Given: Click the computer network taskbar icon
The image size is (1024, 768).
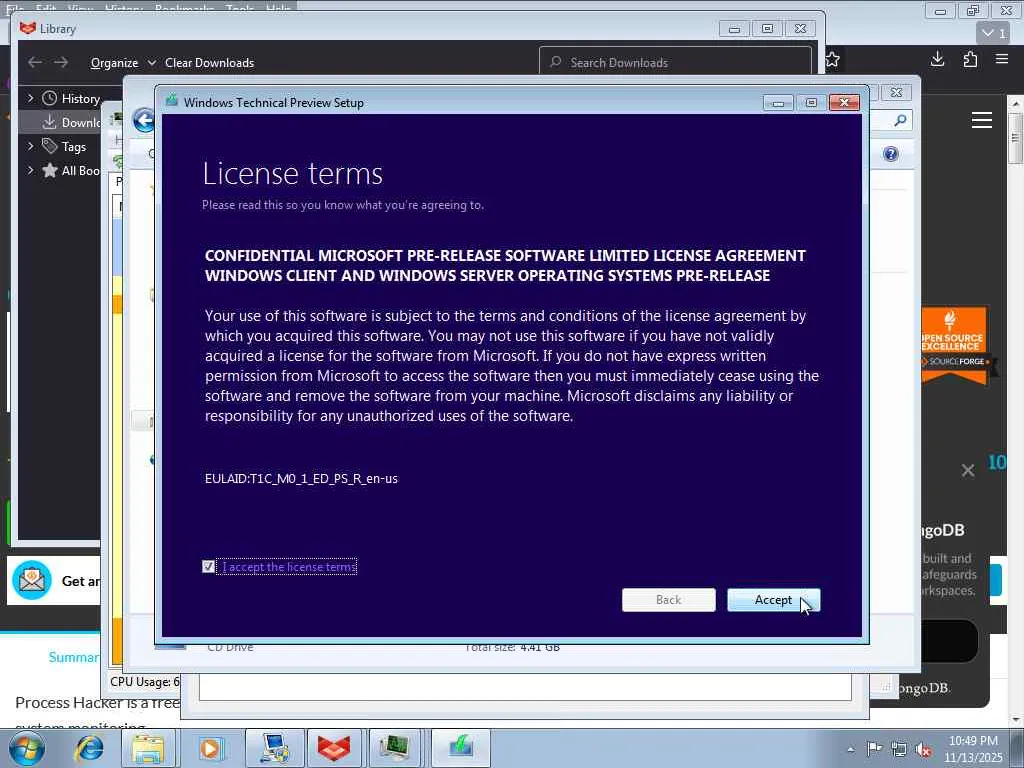Looking at the screenshot, I should coord(274,748).
